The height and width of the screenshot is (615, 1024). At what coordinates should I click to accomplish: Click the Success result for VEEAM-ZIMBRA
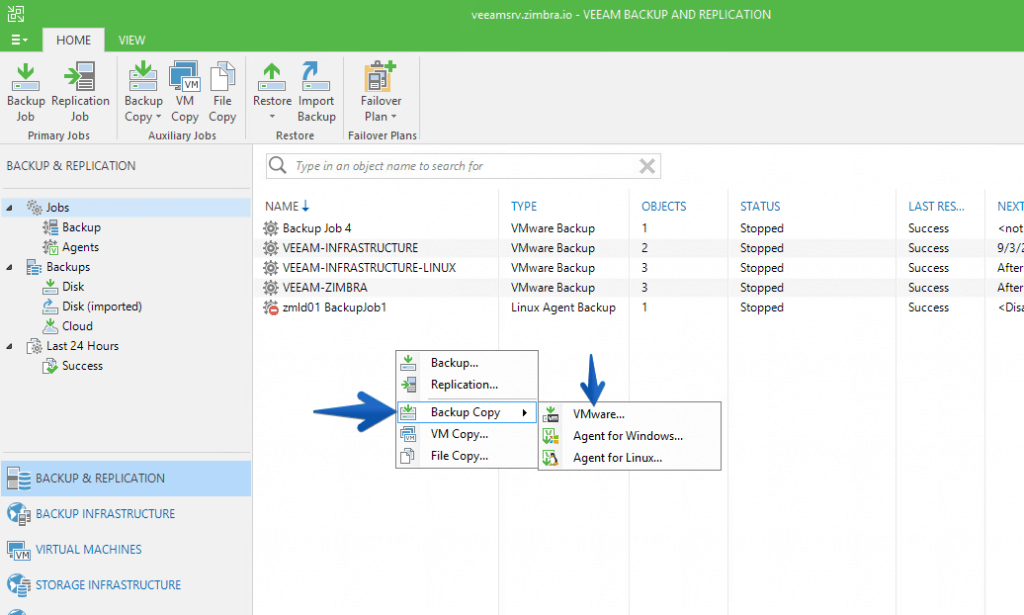click(928, 287)
